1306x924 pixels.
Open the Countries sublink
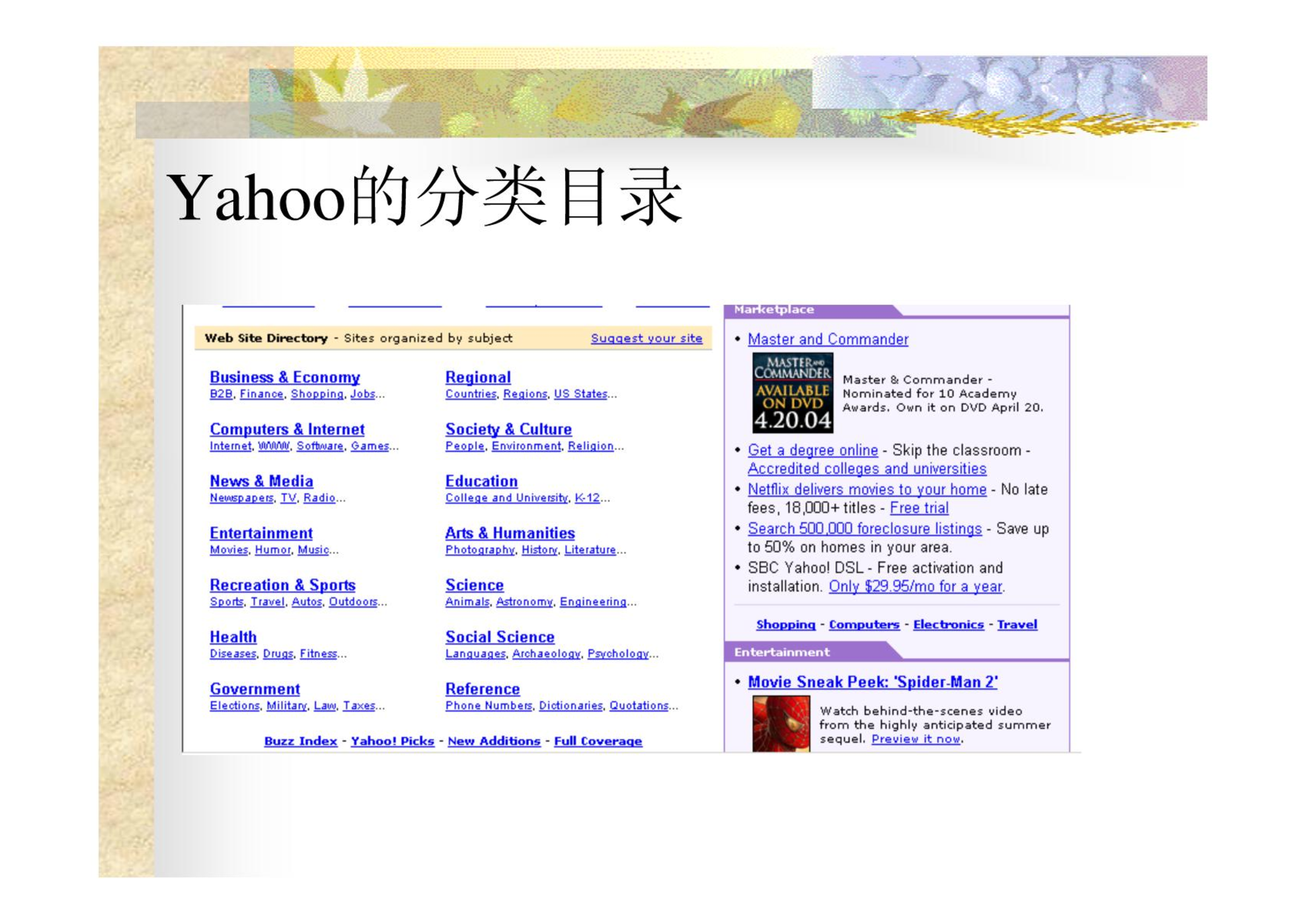click(x=471, y=394)
